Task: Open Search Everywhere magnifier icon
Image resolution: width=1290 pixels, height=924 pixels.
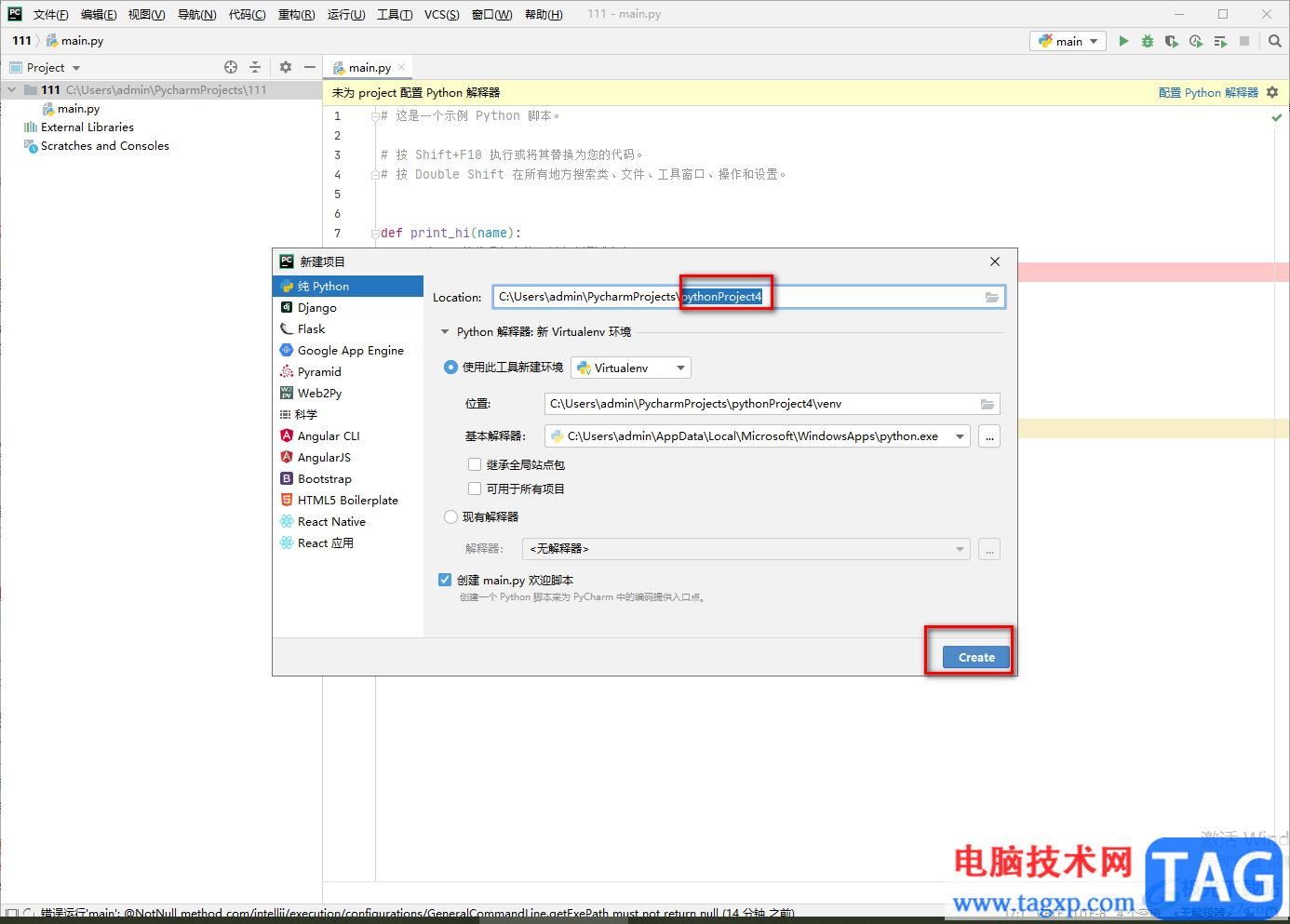Action: [x=1275, y=41]
